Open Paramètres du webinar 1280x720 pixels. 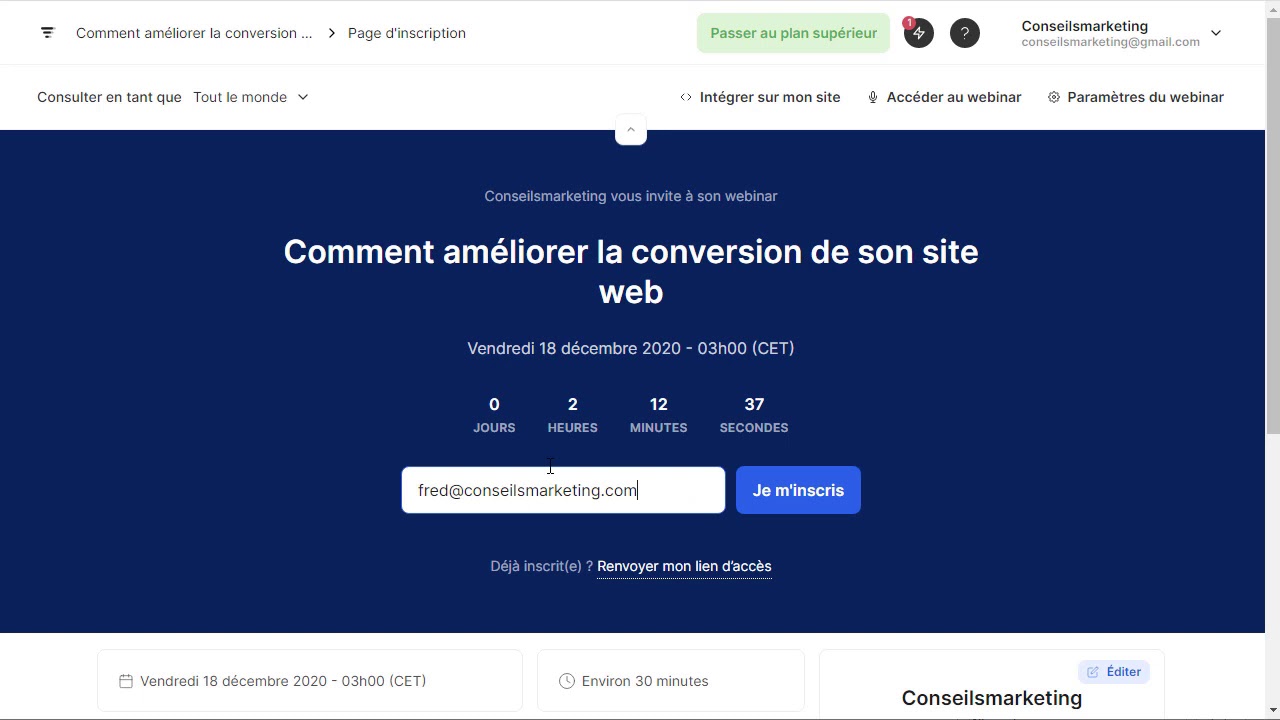click(x=1136, y=97)
